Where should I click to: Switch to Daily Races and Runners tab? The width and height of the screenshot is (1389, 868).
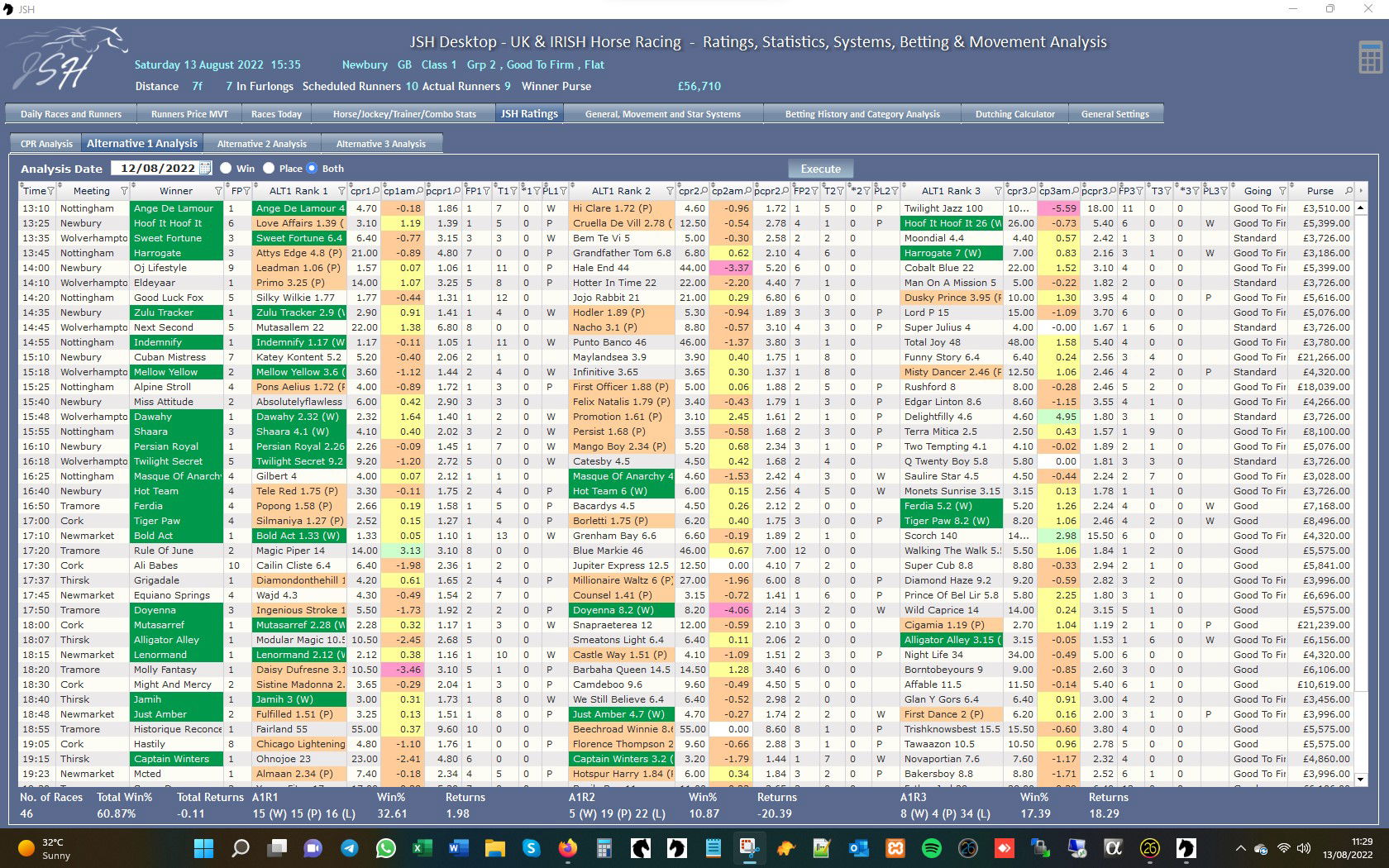[71, 114]
